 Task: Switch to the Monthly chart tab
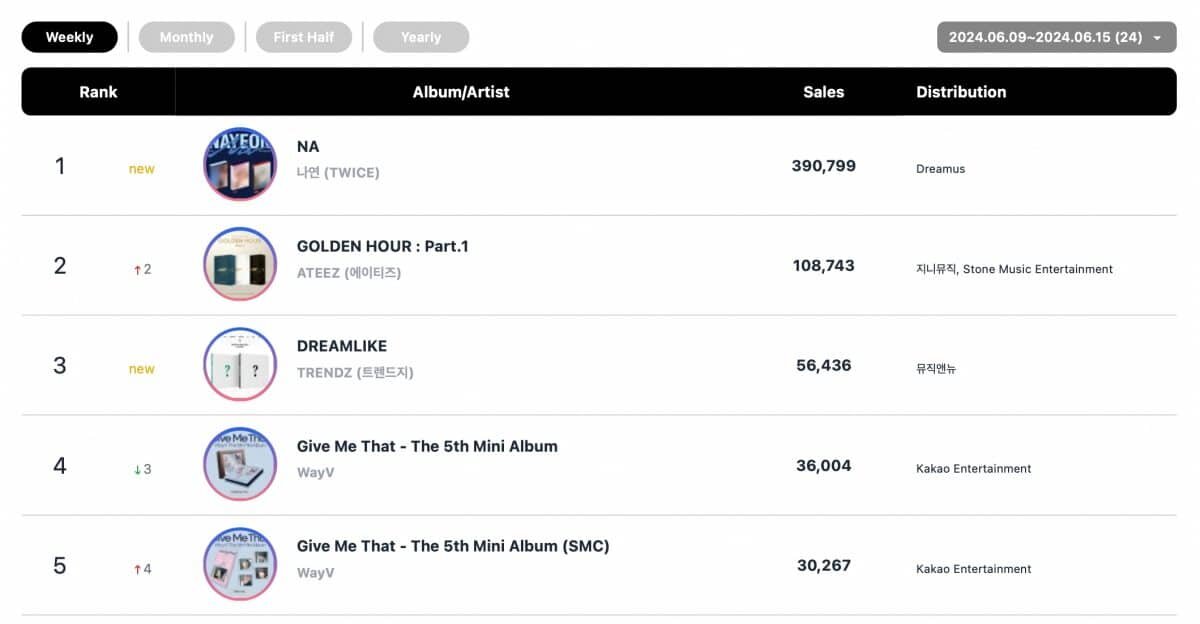click(186, 37)
